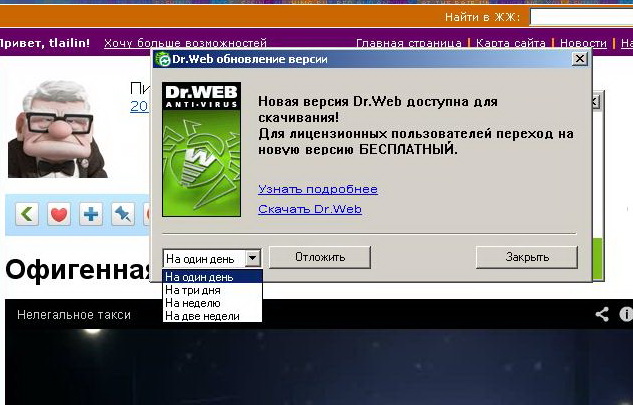The height and width of the screenshot is (405, 633).
Task: Select 'На две недели' in the list
Action: [212, 316]
